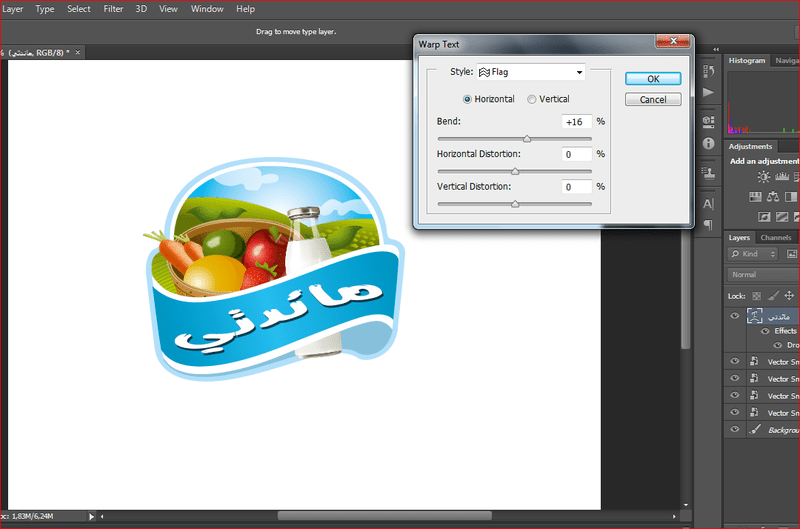
Task: Add a Color Balance adjustment
Action: 773,196
